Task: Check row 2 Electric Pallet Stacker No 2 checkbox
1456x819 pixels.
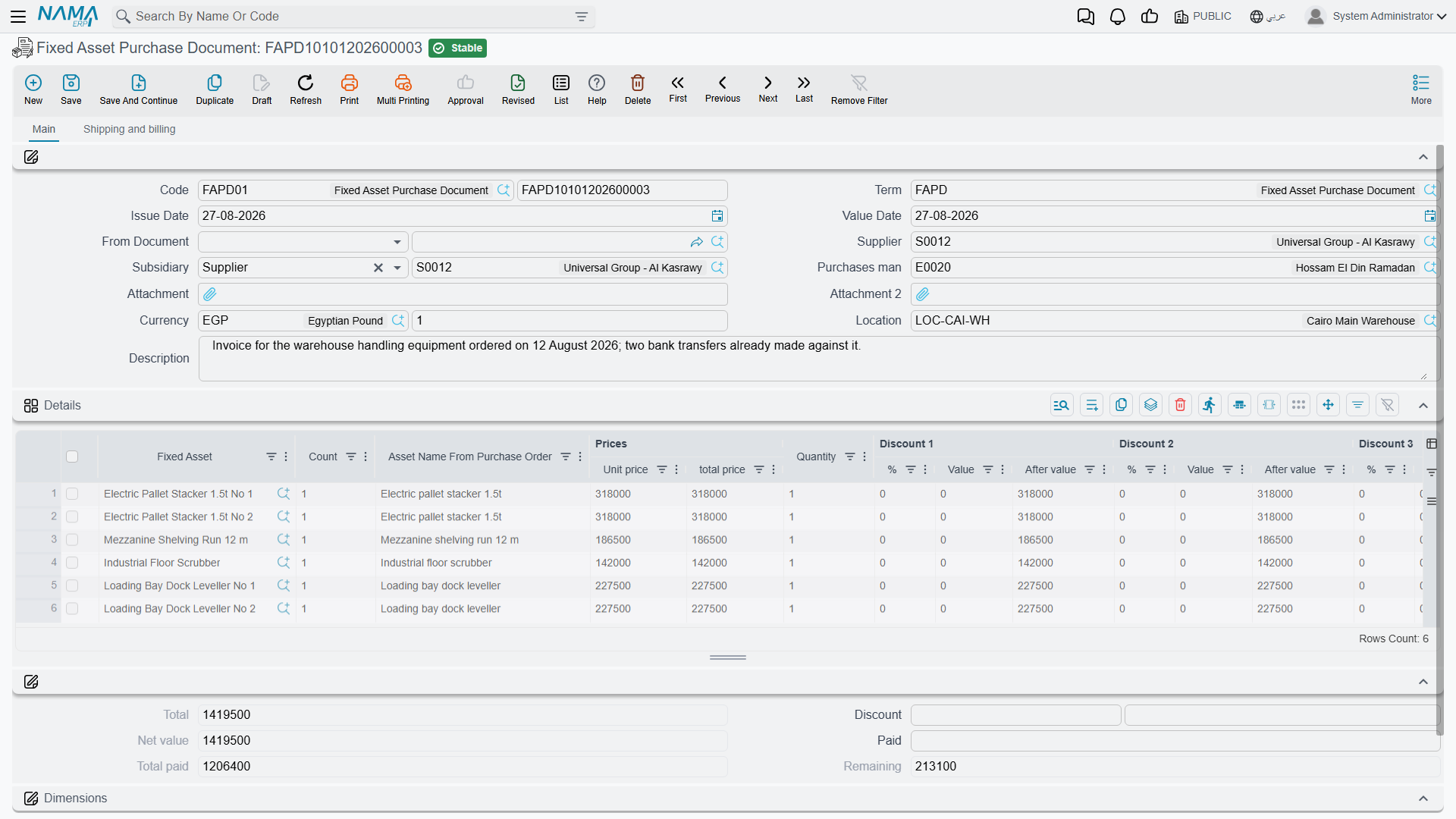Action: click(x=72, y=516)
